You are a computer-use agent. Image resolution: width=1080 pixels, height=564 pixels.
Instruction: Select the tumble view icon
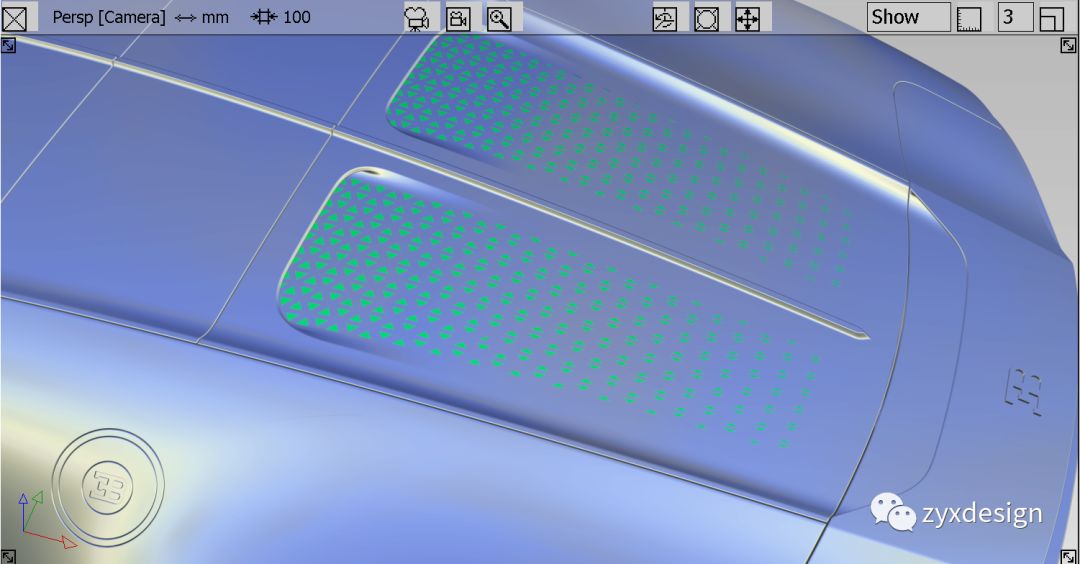click(x=665, y=19)
